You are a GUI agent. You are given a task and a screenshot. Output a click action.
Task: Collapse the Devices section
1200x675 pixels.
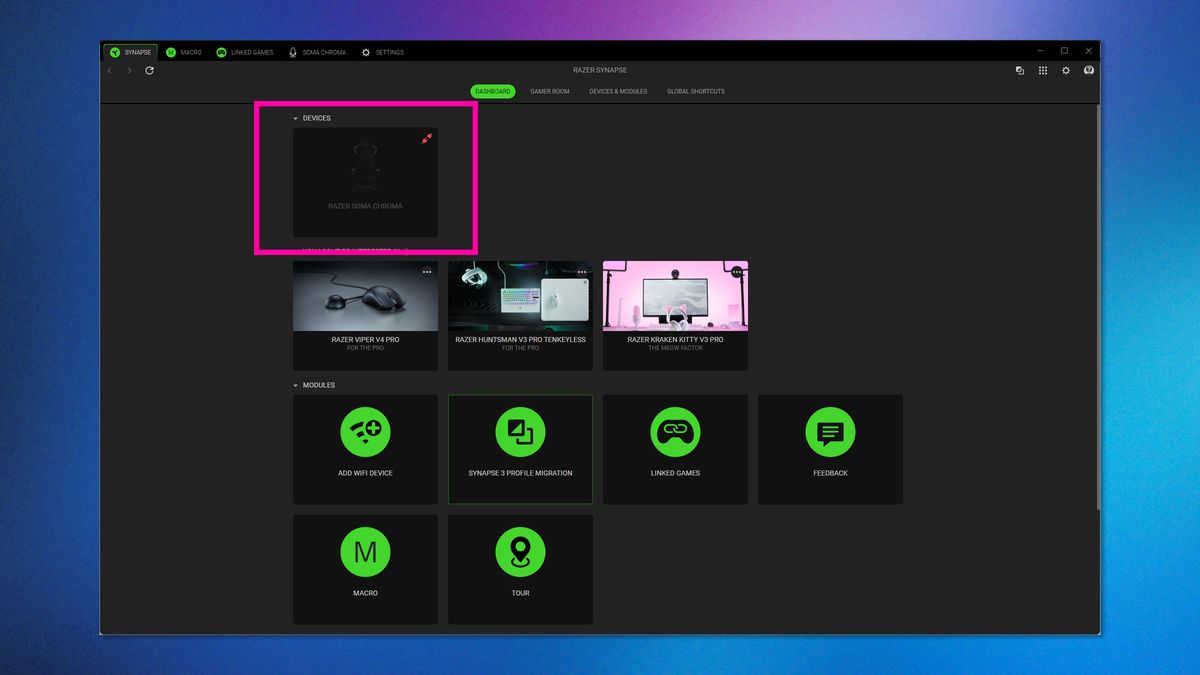pyautogui.click(x=296, y=119)
